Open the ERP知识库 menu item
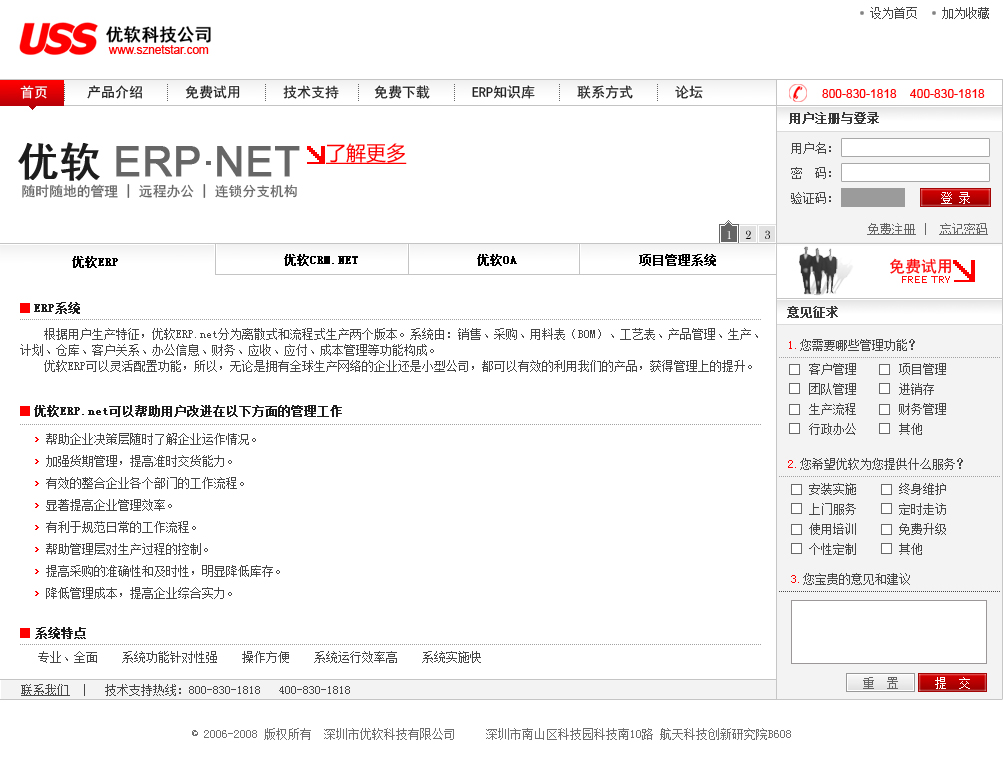 point(503,93)
